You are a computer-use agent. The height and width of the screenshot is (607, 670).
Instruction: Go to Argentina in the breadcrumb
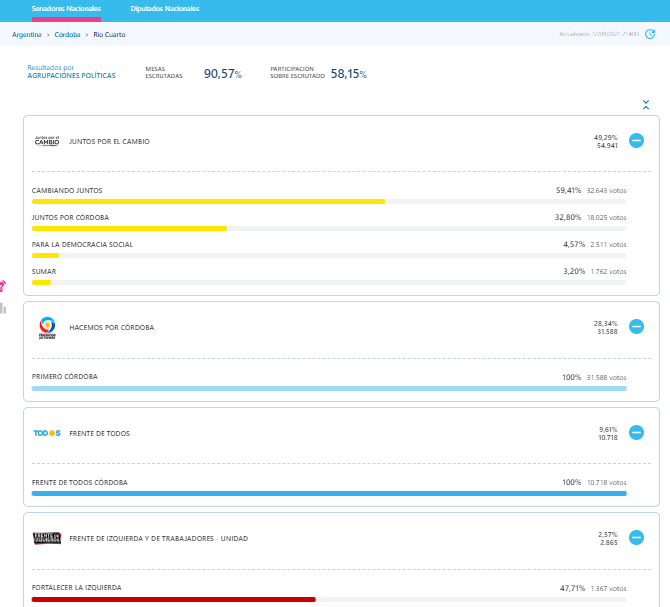click(27, 34)
